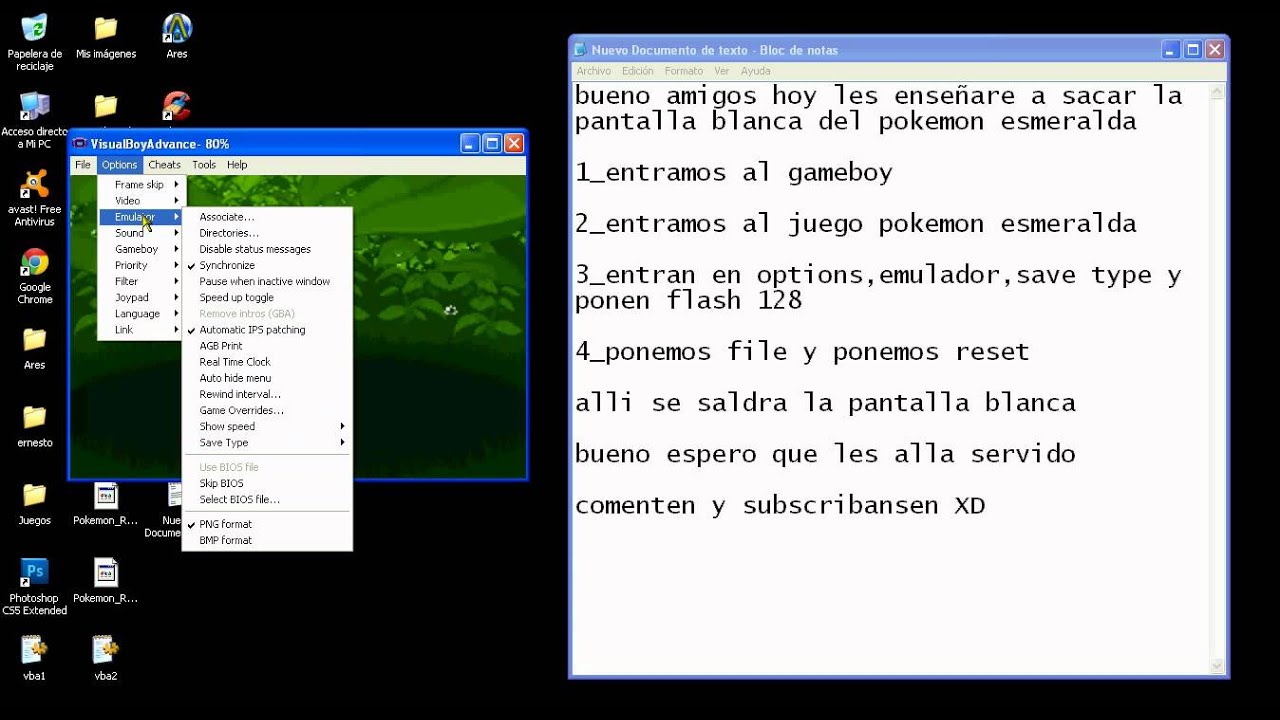Open the Formato menu in Bloc de notas
Screen dimensions: 1280x720
(684, 71)
